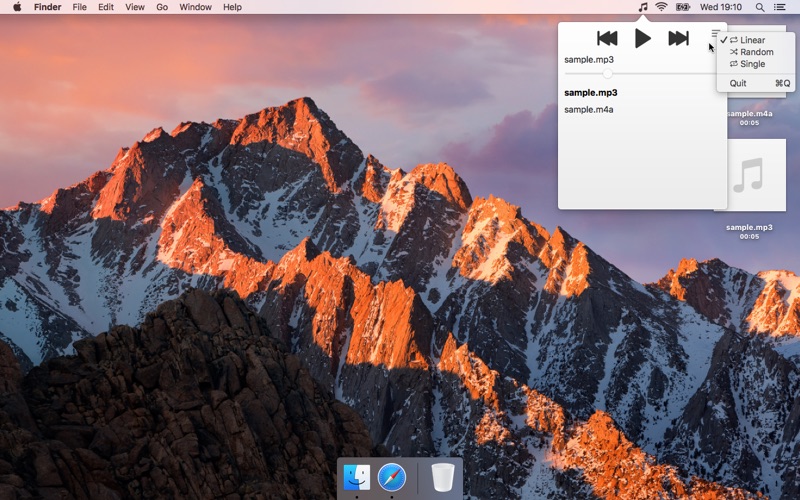Open the File menu

click(x=80, y=7)
